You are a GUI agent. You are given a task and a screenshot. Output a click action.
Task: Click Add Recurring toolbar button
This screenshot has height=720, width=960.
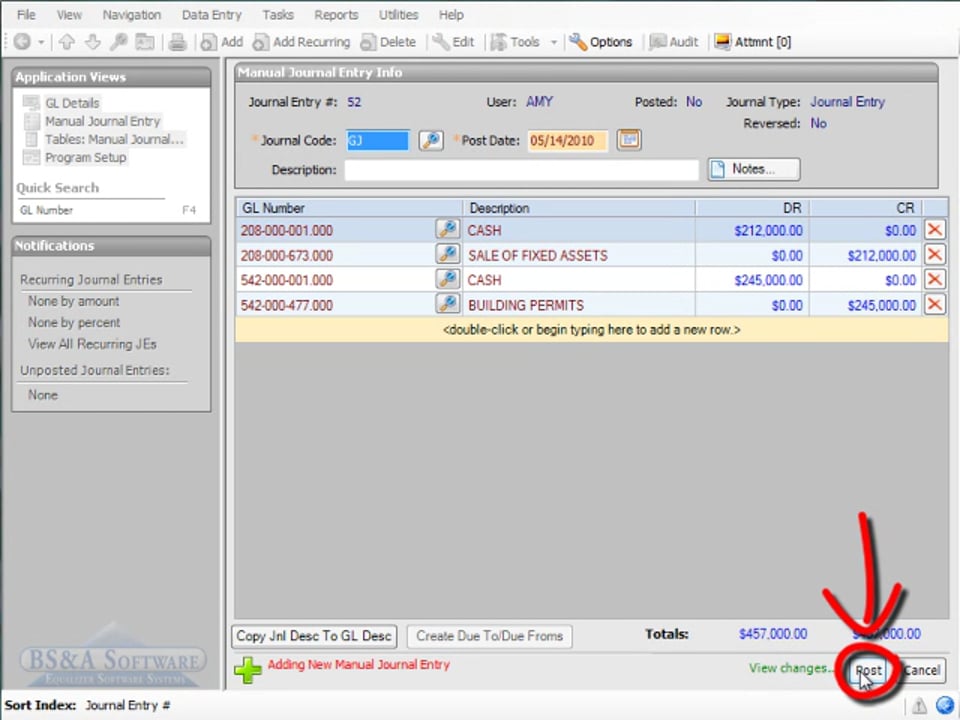(302, 42)
